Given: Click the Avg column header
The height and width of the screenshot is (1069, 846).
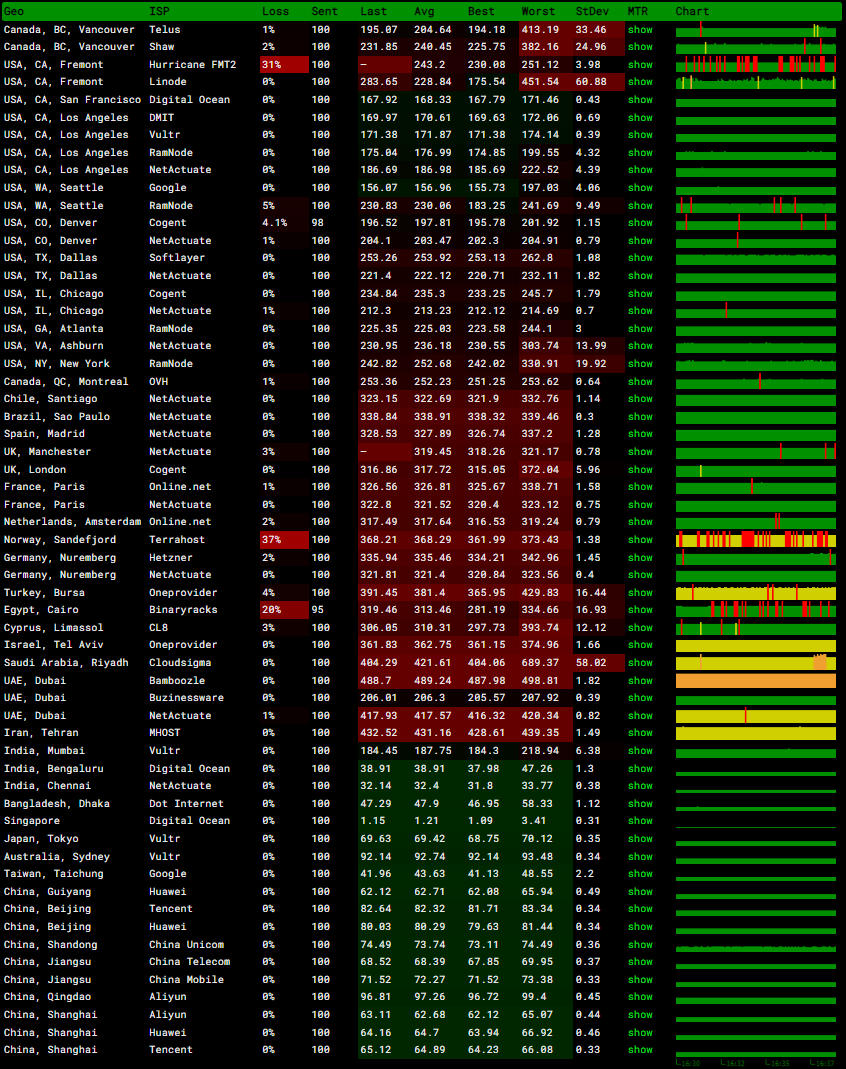Looking at the screenshot, I should tap(424, 11).
